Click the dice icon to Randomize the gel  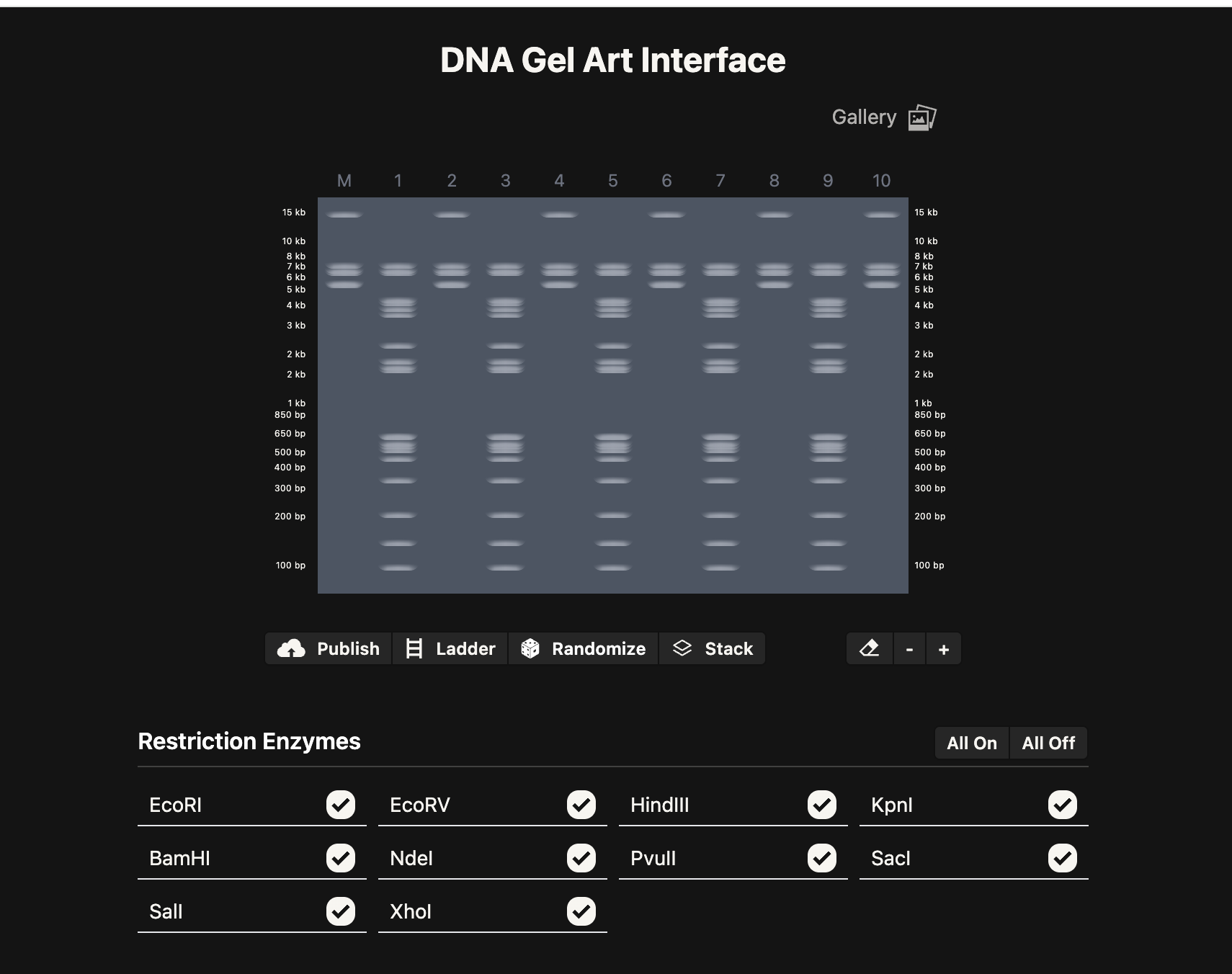531,648
